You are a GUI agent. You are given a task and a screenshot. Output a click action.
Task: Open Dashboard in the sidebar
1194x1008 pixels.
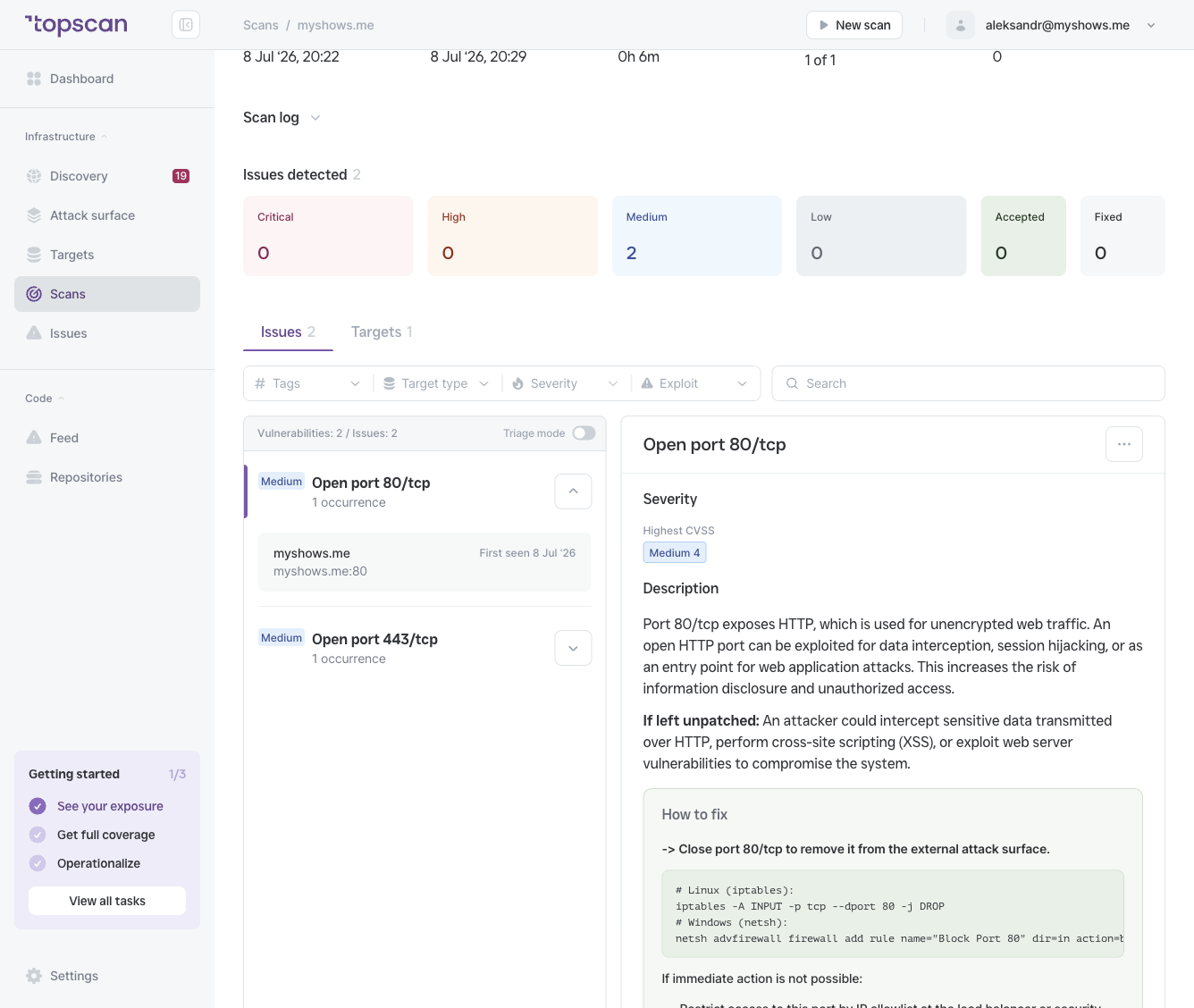coord(107,79)
